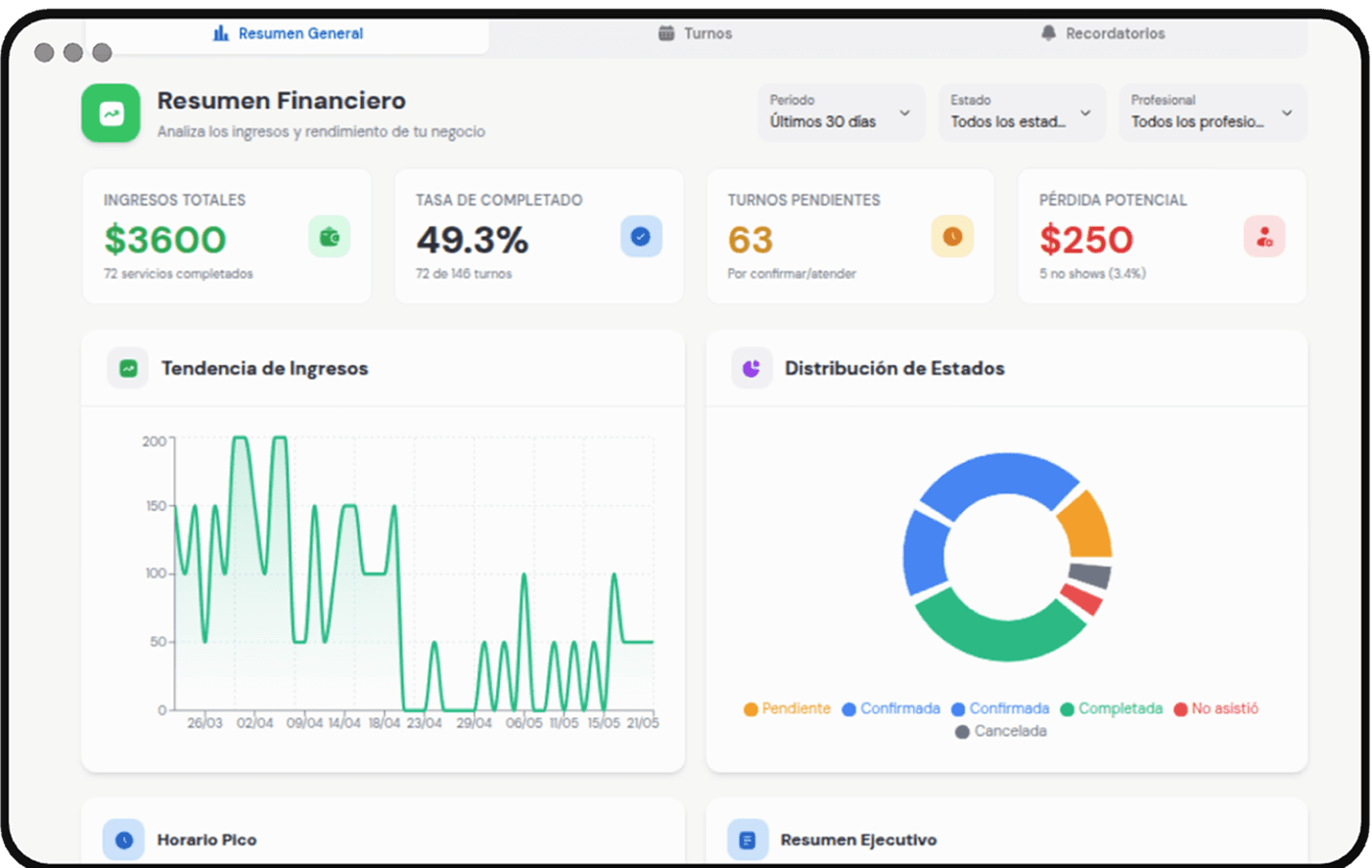Click the Horario Pico heading
Image resolution: width=1372 pixels, height=868 pixels.
point(206,840)
